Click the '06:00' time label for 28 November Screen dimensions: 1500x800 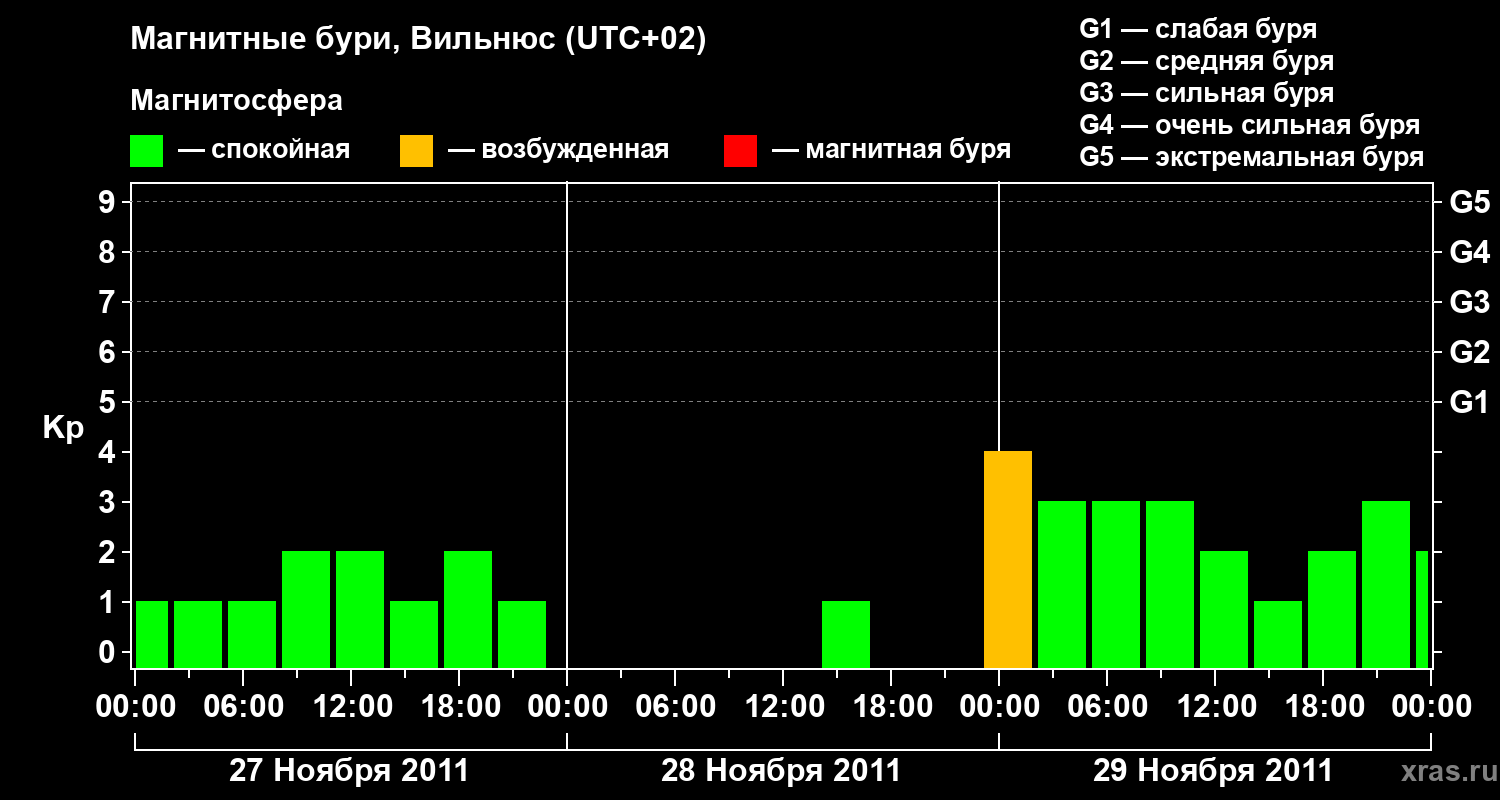676,707
